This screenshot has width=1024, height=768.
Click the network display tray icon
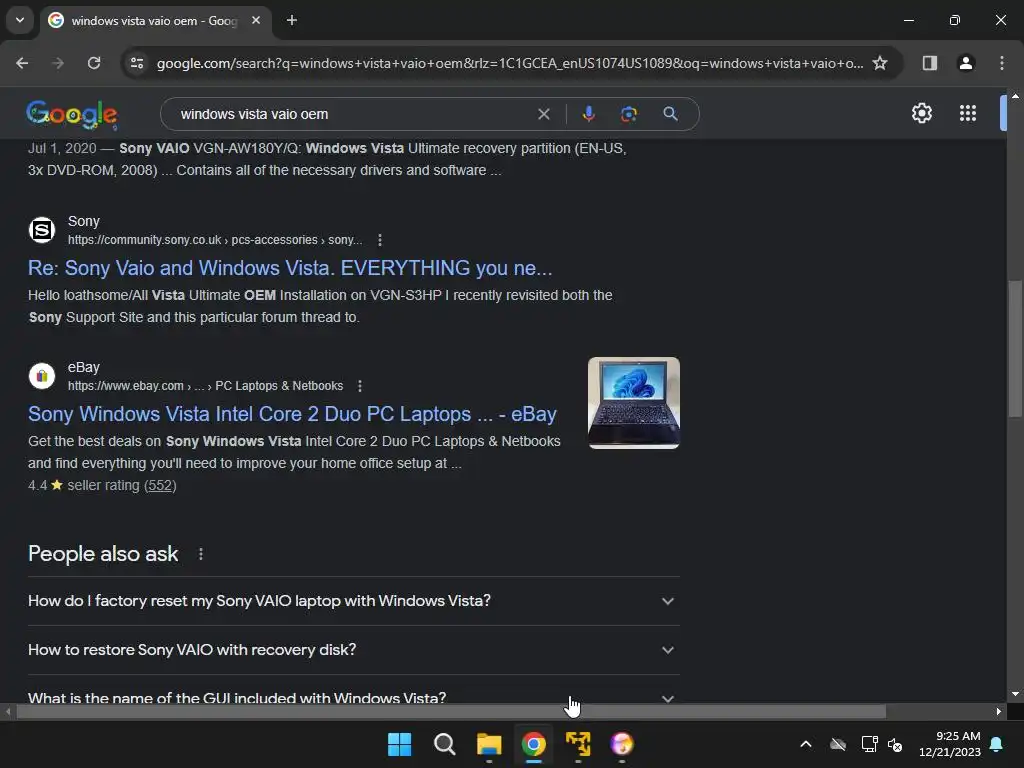click(869, 744)
